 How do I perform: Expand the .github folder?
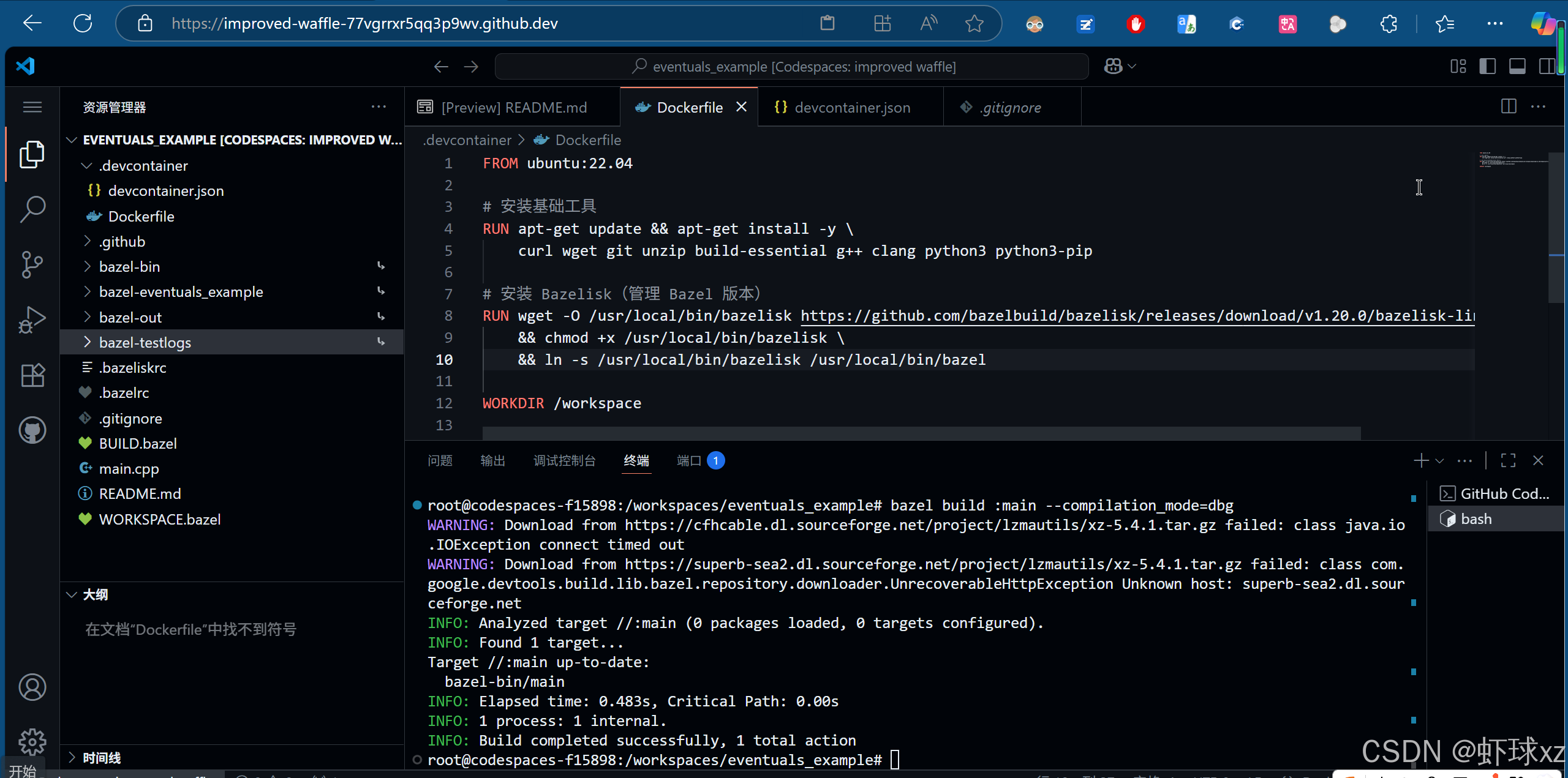point(232,241)
